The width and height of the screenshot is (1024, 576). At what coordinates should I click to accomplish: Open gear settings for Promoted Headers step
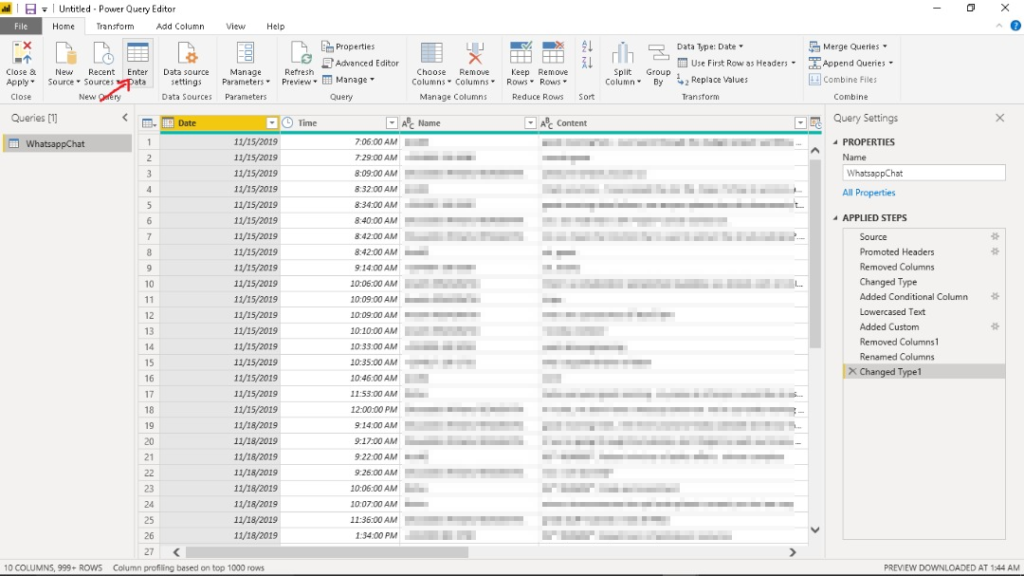coord(995,251)
